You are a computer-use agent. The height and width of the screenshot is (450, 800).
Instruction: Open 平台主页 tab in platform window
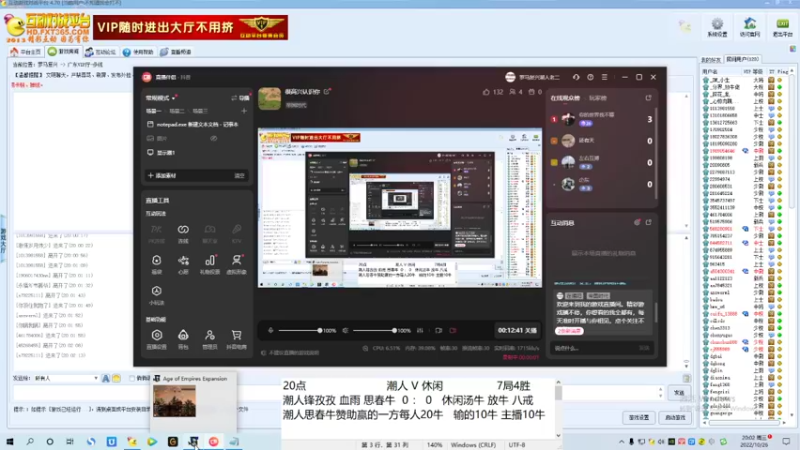(x=26, y=52)
